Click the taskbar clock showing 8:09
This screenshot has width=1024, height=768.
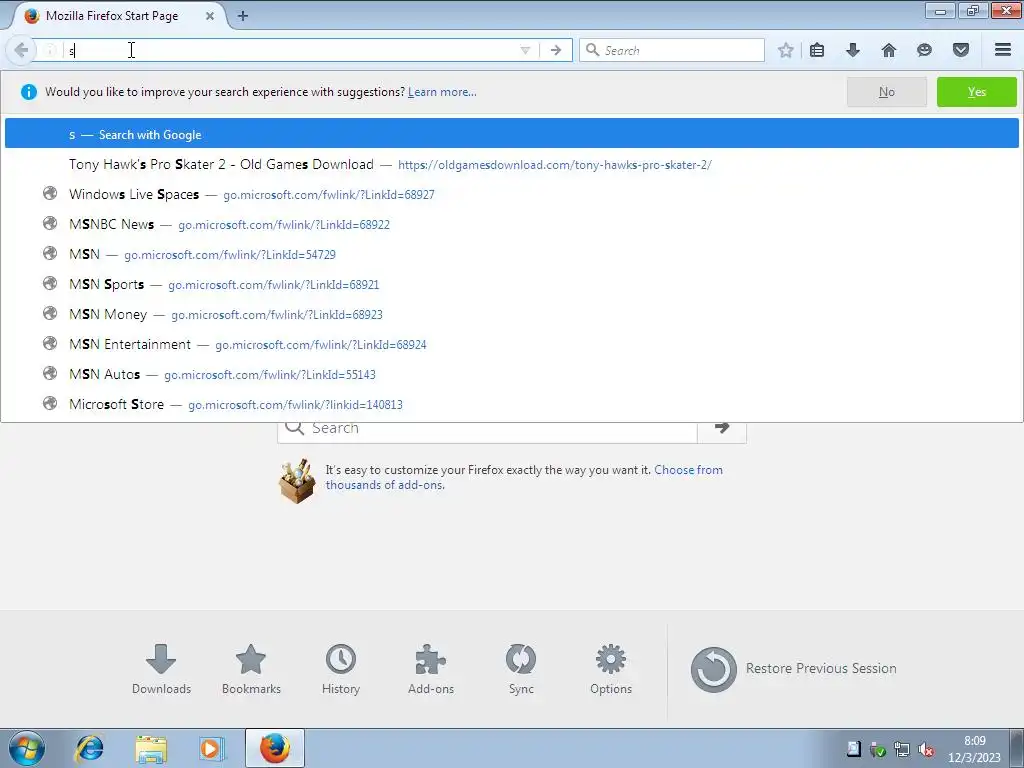974,749
